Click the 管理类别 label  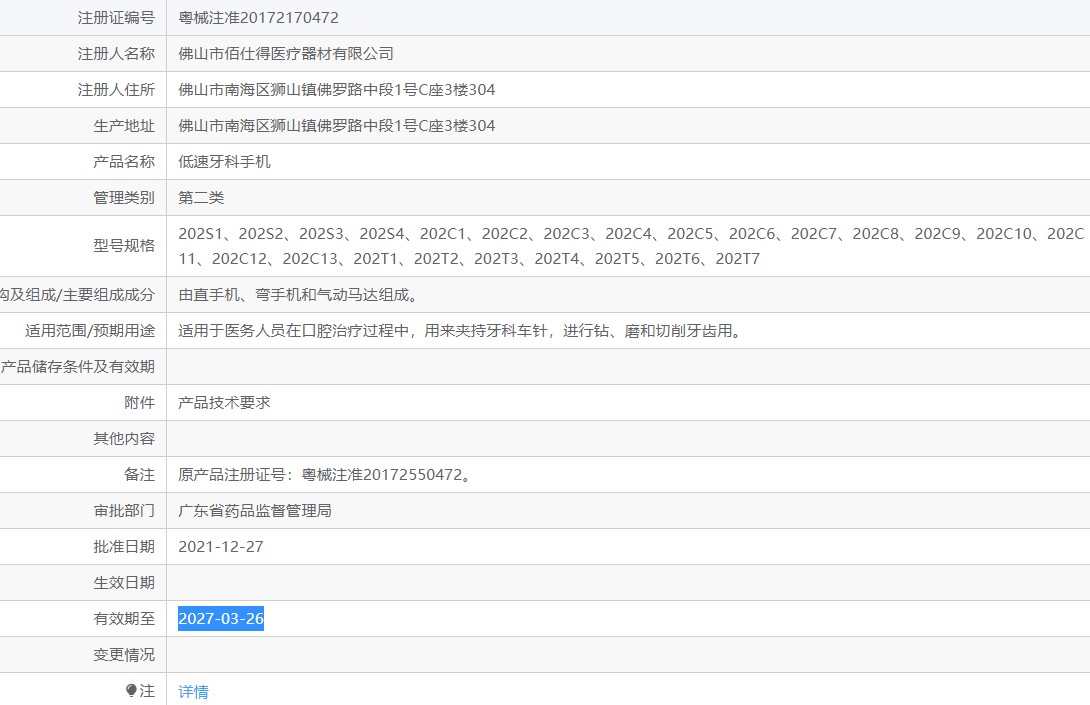click(x=124, y=198)
